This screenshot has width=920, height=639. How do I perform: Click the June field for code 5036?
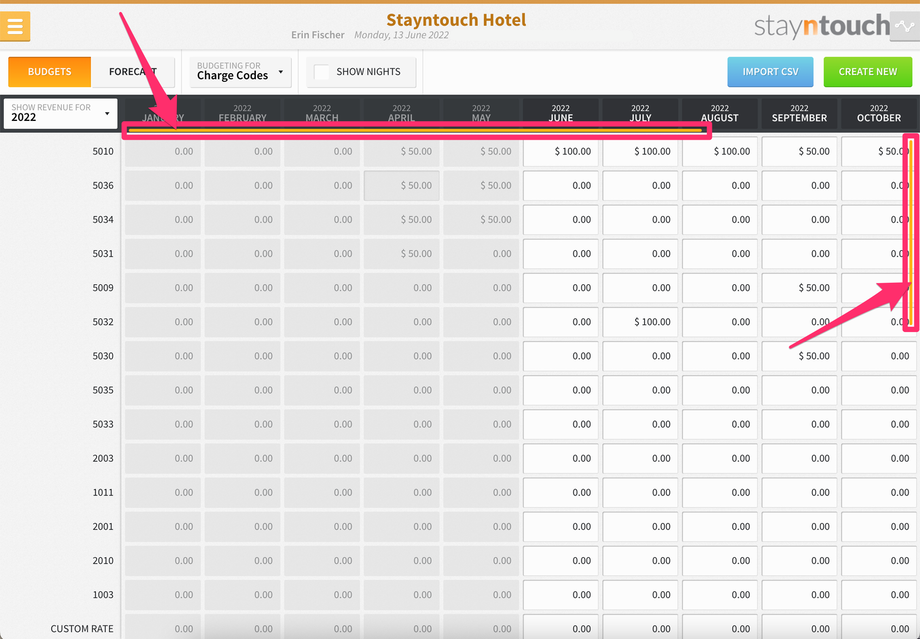pyautogui.click(x=560, y=185)
